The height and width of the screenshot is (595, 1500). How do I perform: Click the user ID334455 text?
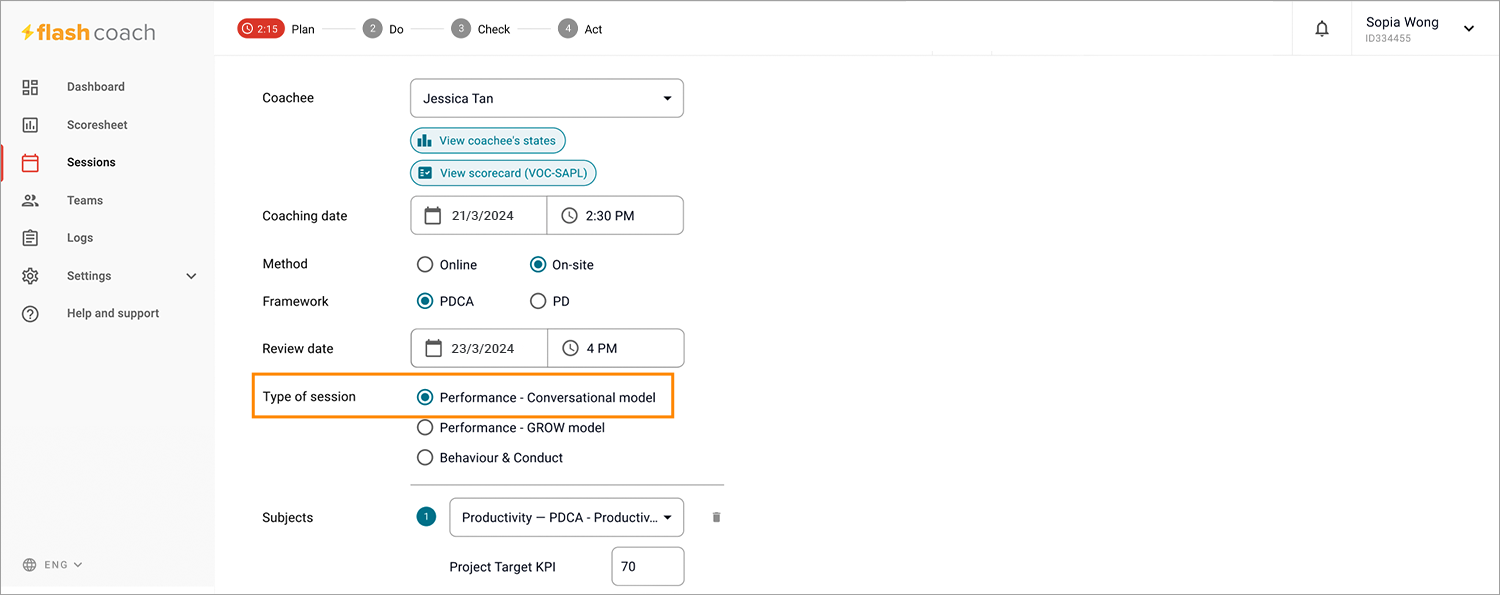click(x=1388, y=39)
